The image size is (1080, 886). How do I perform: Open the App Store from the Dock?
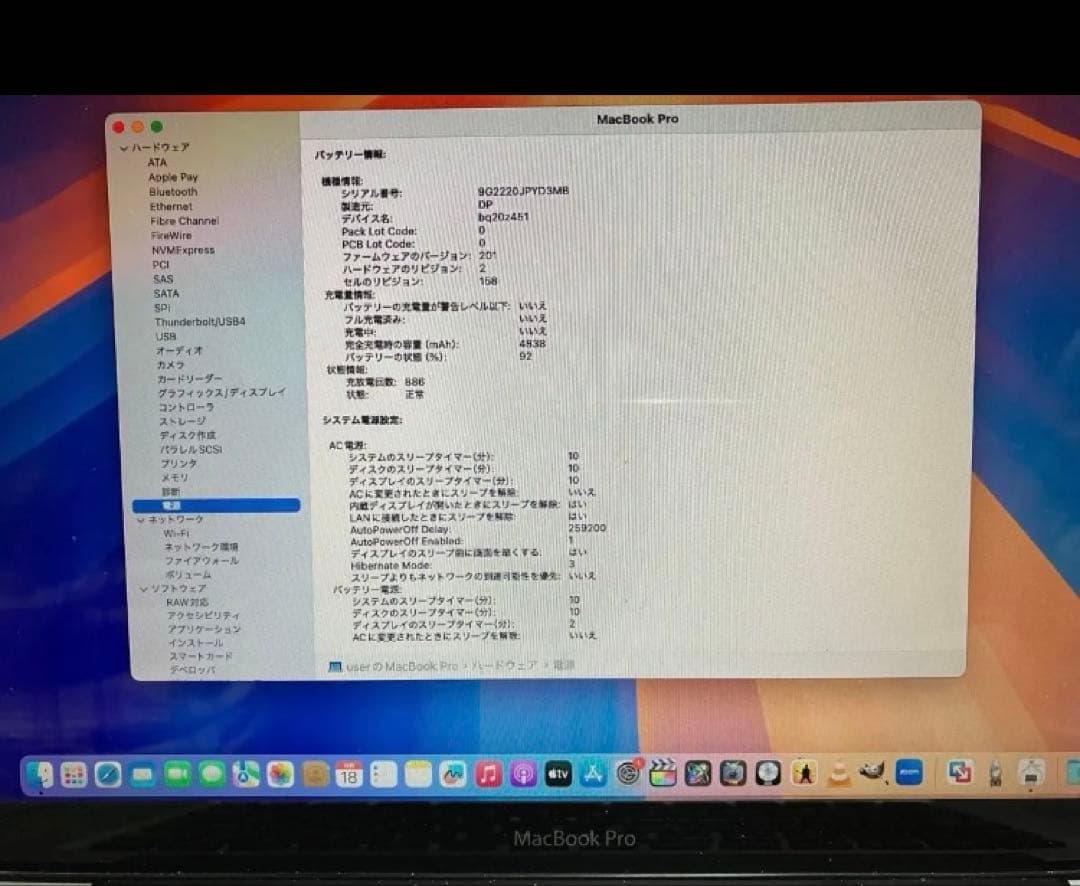592,774
